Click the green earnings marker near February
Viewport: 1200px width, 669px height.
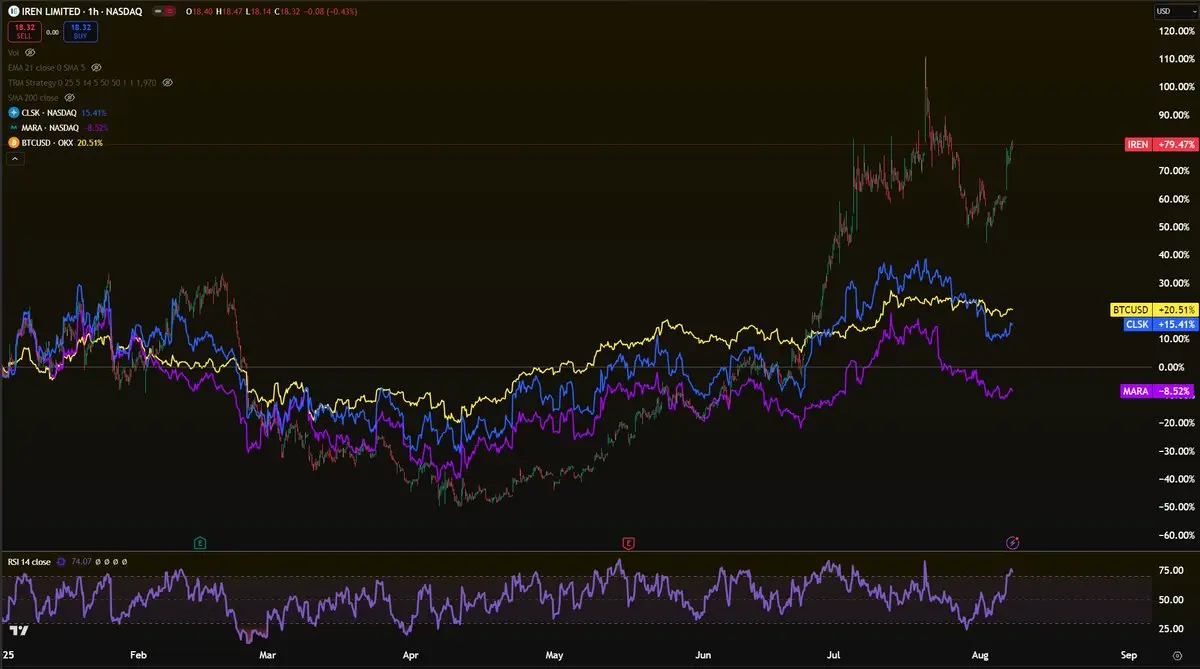pyautogui.click(x=200, y=543)
